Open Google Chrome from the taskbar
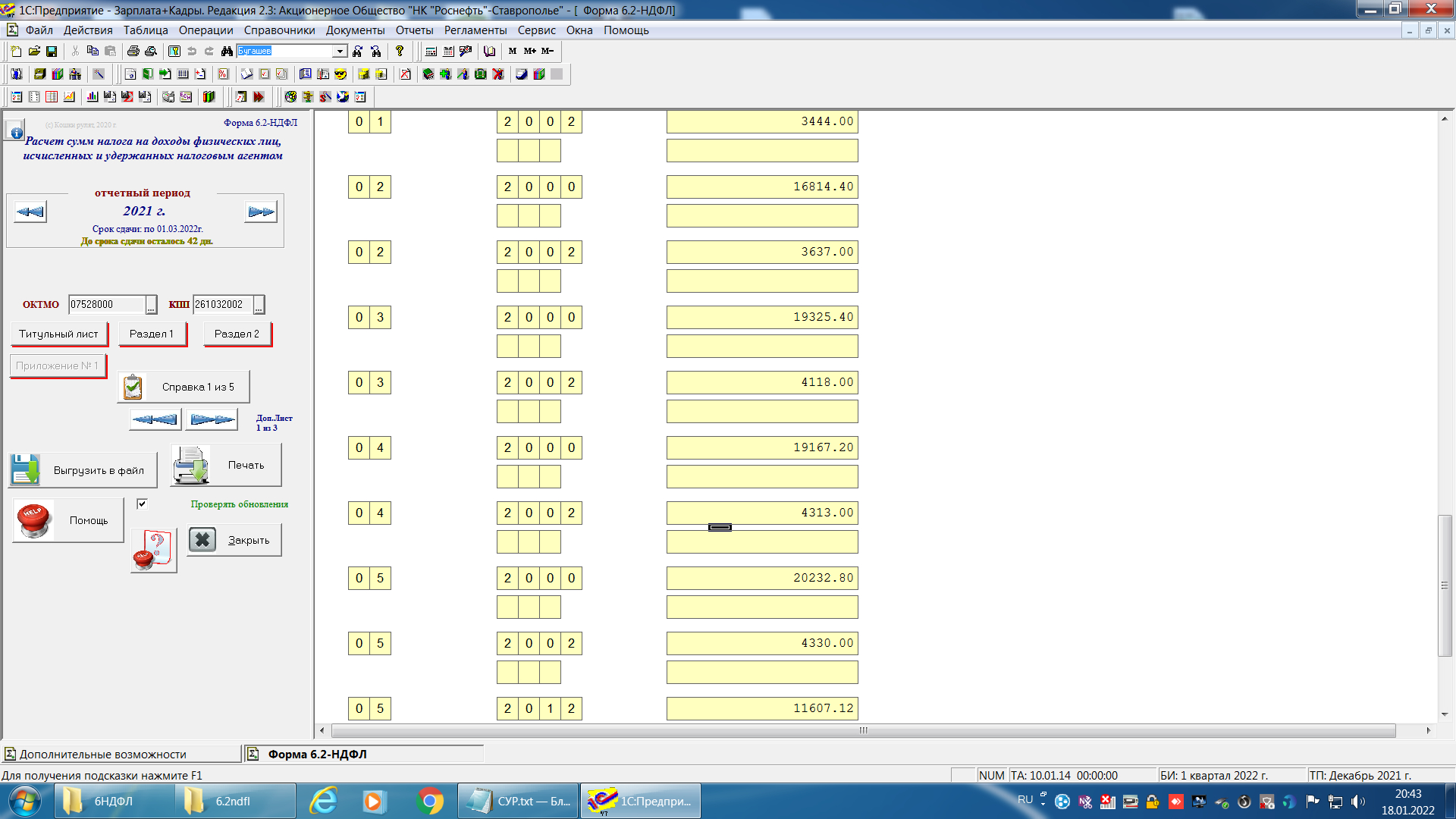Viewport: 1456px width, 819px height. [430, 801]
